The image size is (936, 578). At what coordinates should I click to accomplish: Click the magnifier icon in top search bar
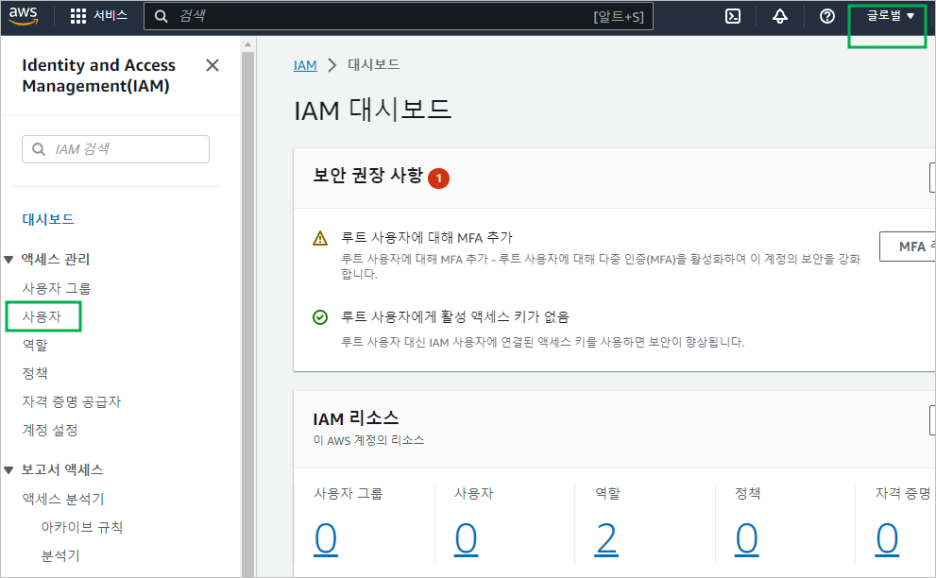pos(161,16)
